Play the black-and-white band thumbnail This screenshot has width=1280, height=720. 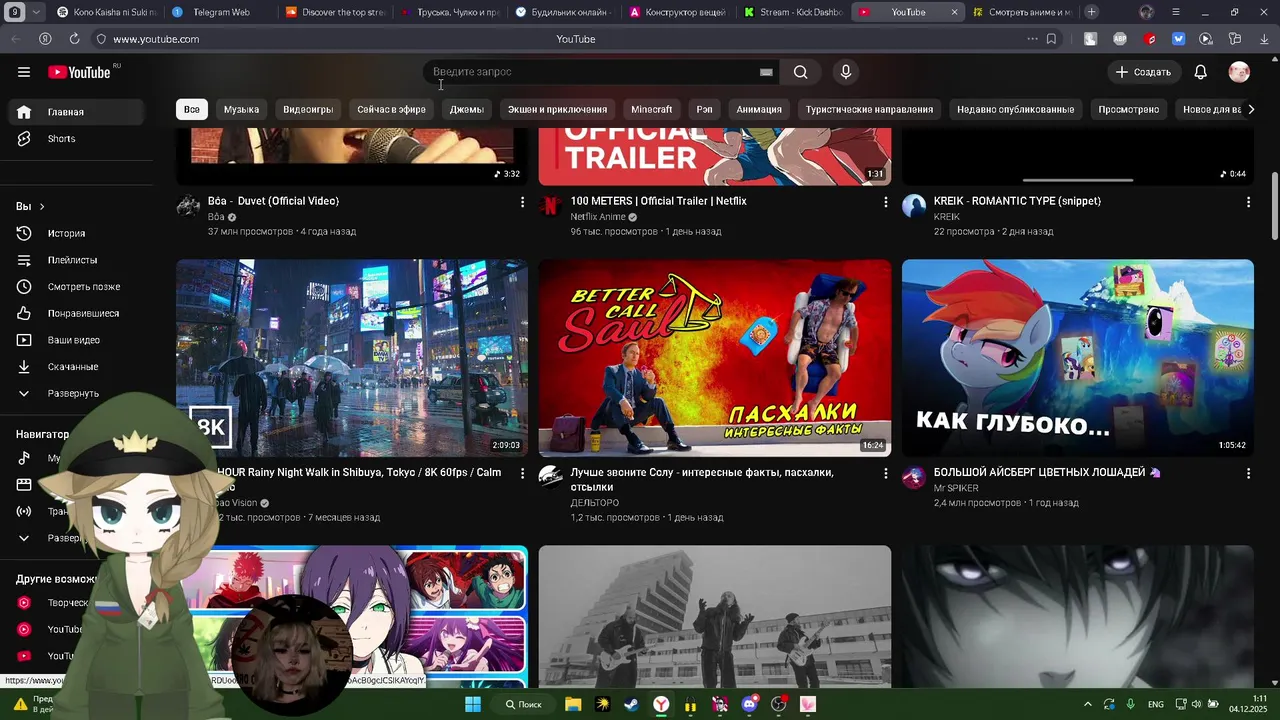[x=715, y=616]
